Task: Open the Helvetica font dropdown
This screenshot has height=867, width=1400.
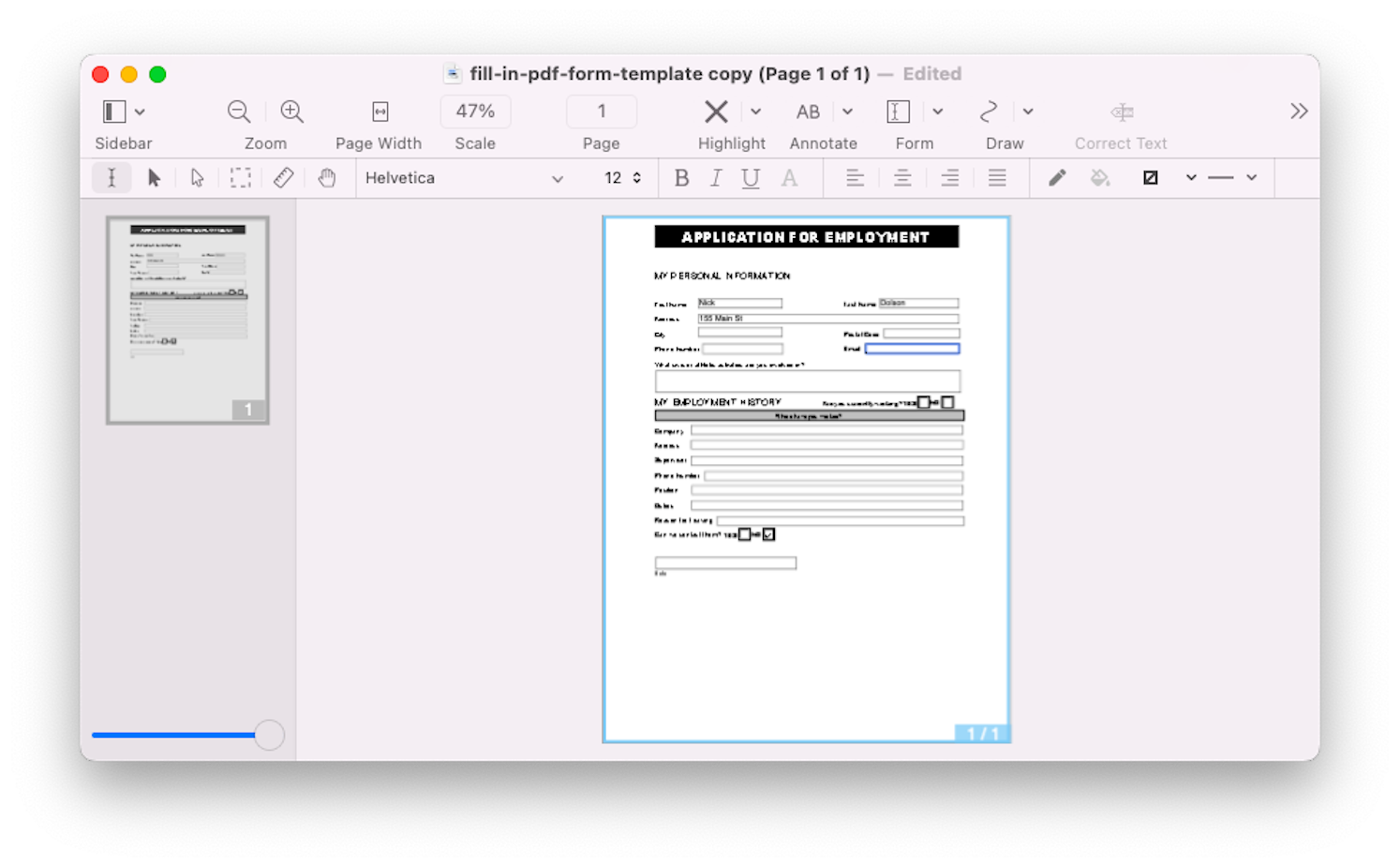Action: [464, 177]
